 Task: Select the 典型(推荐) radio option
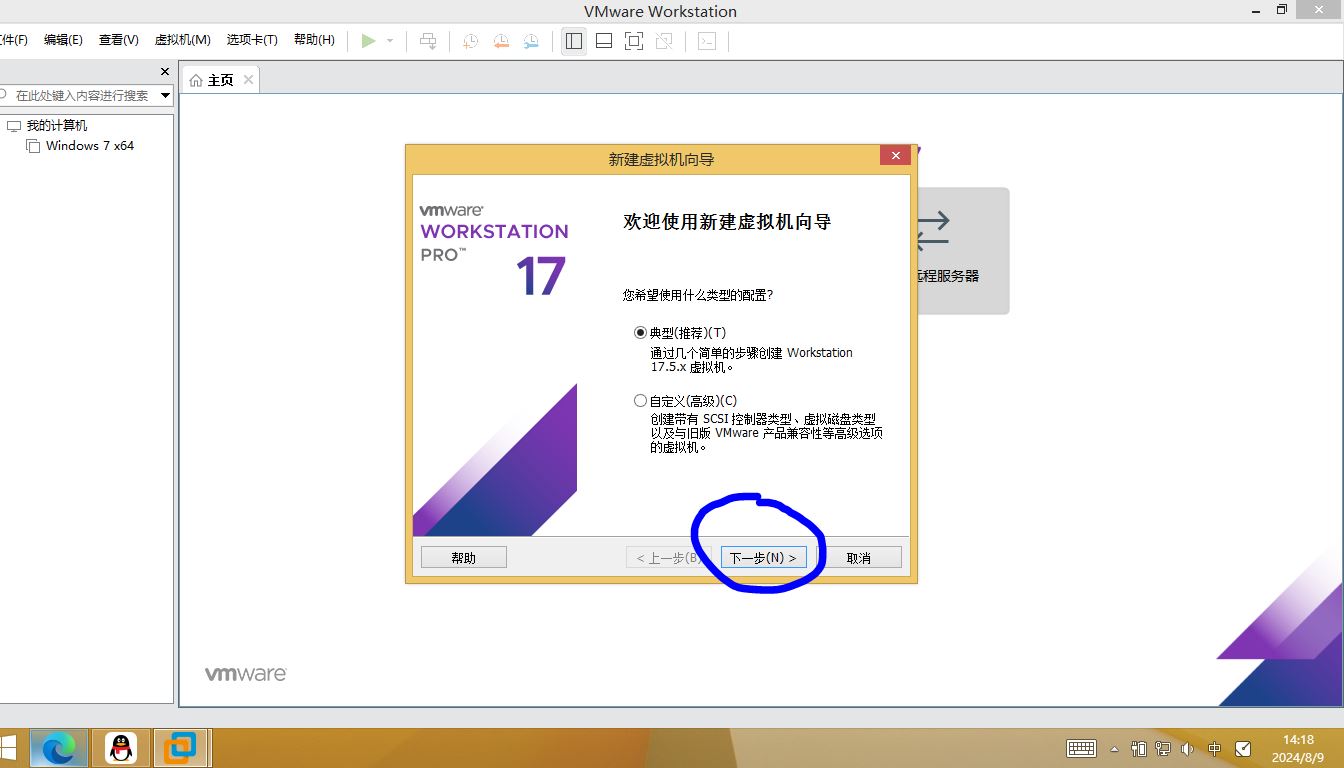(641, 332)
